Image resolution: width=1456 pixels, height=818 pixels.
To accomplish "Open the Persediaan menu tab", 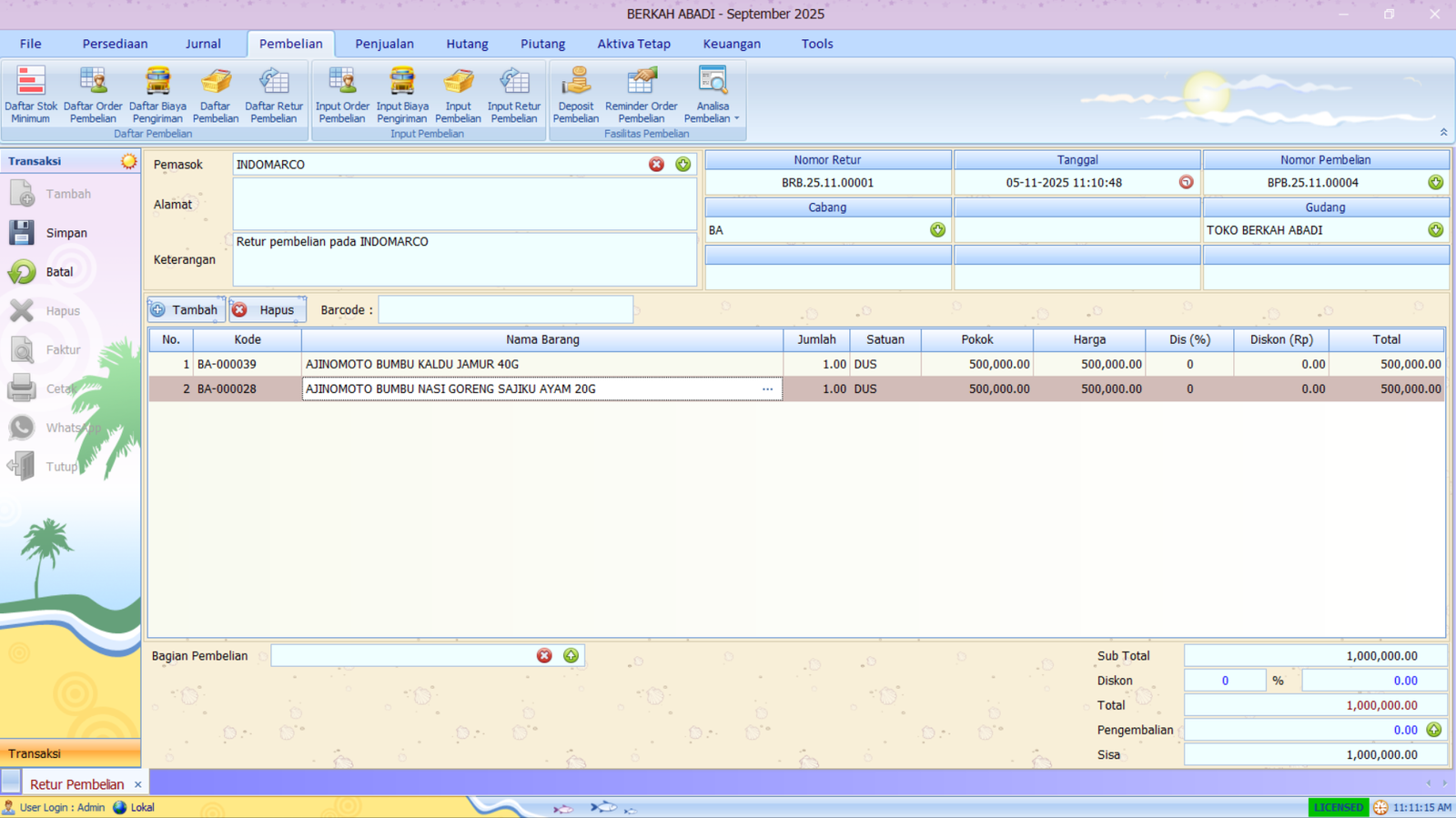I will 115,44.
